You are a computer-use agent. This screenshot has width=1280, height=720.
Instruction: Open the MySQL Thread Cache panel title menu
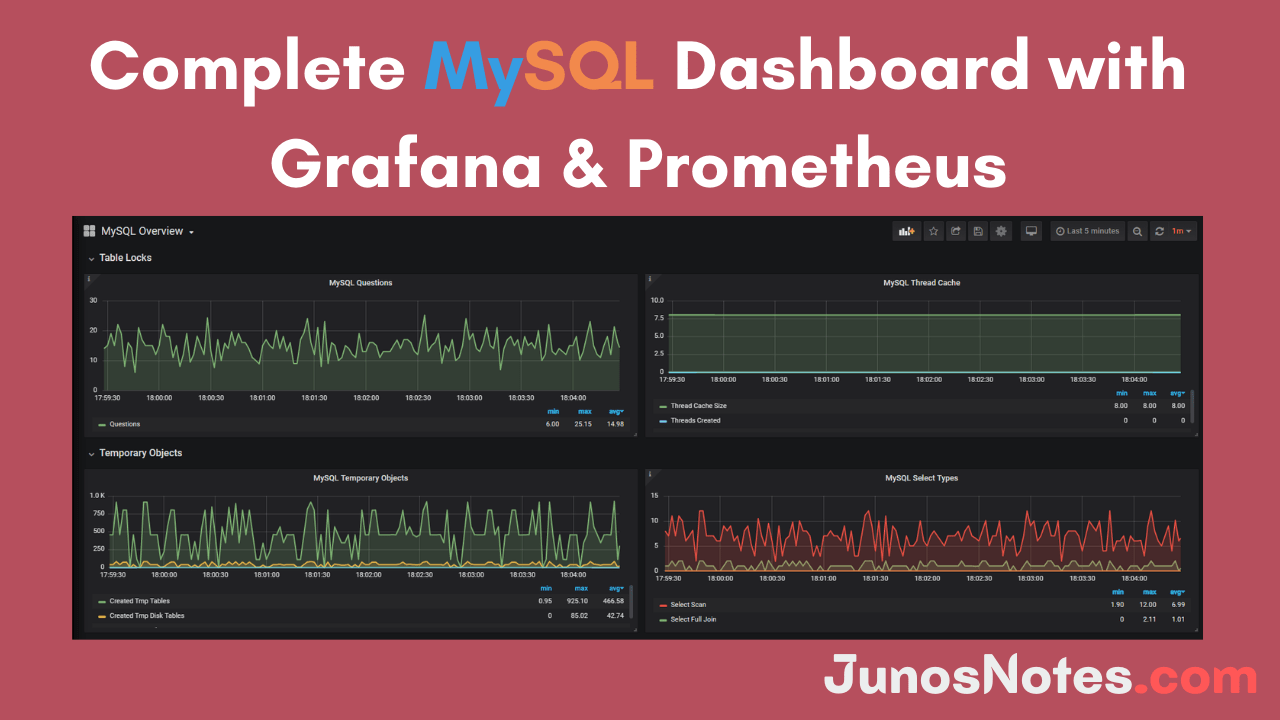coord(921,283)
